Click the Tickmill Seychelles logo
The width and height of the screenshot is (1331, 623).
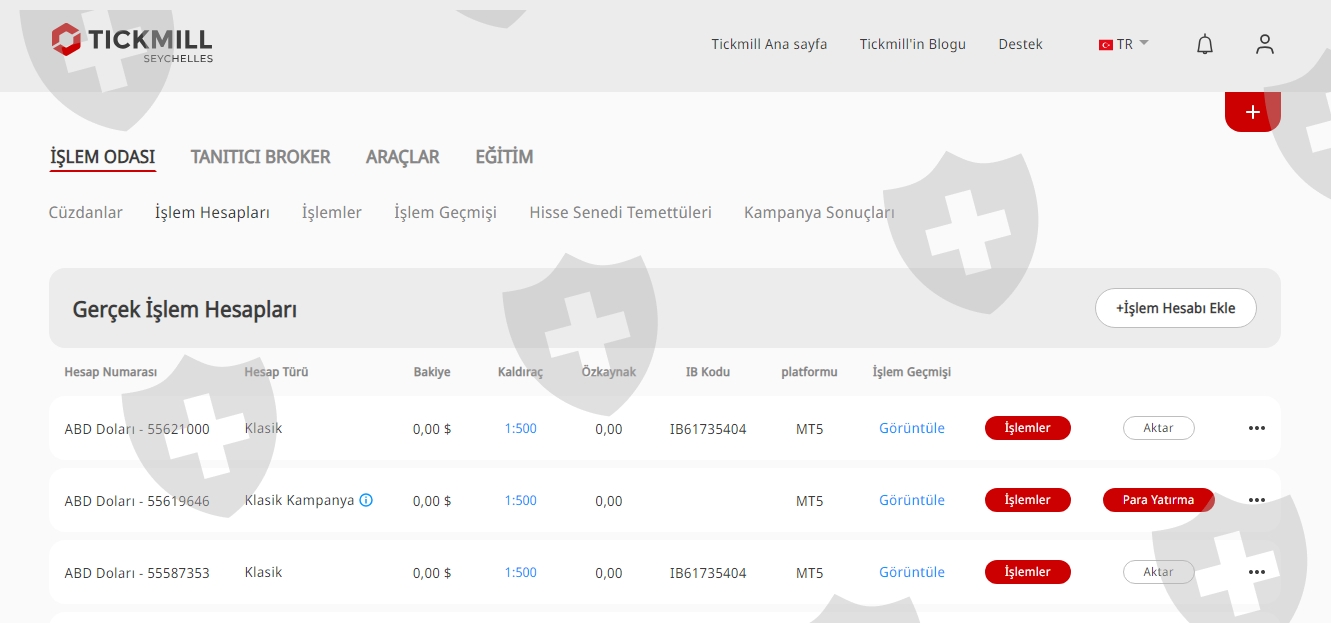[131, 42]
